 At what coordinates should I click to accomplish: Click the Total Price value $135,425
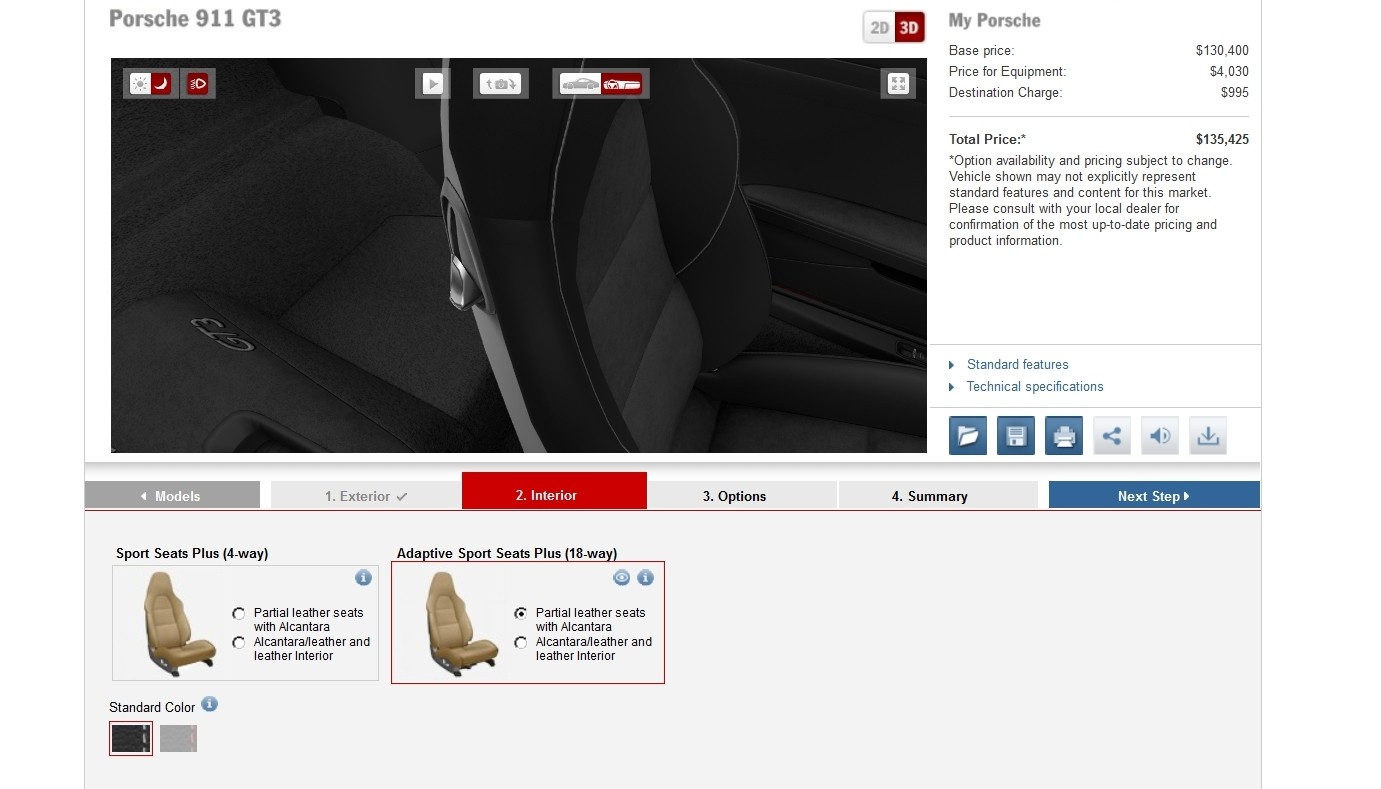pos(1222,140)
